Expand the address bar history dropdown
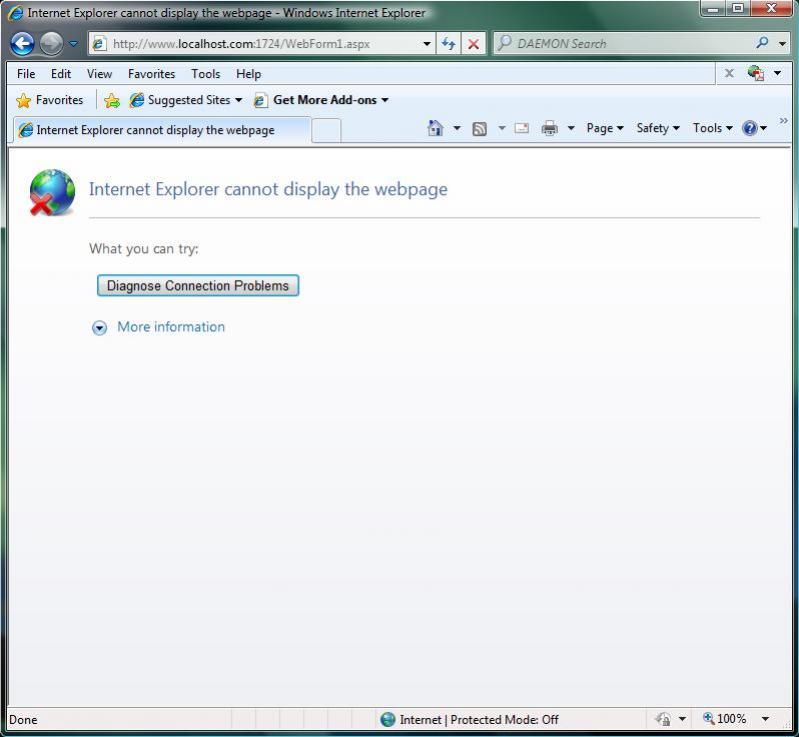The height and width of the screenshot is (737, 799). coord(427,44)
